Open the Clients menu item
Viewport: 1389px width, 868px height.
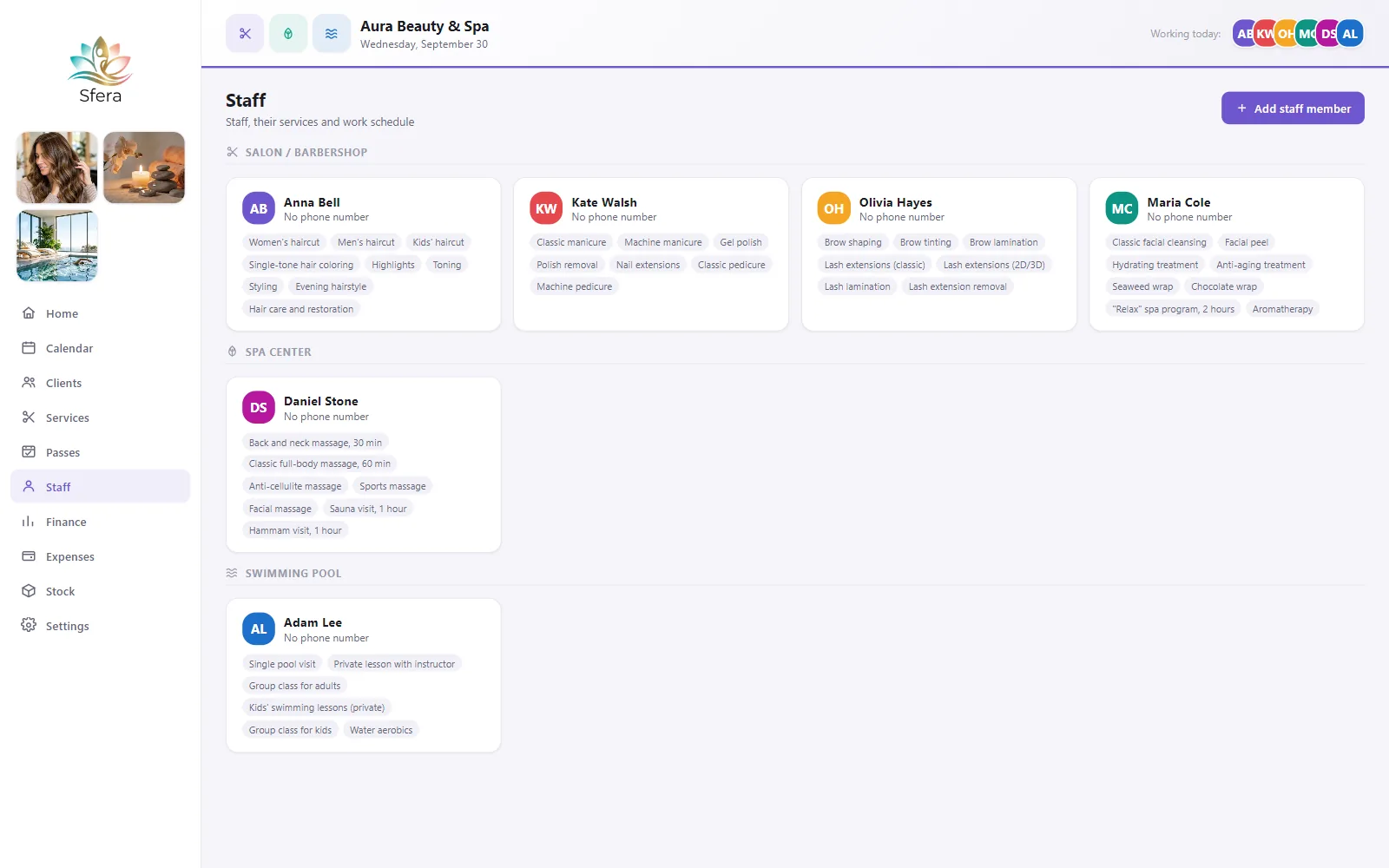click(x=100, y=383)
